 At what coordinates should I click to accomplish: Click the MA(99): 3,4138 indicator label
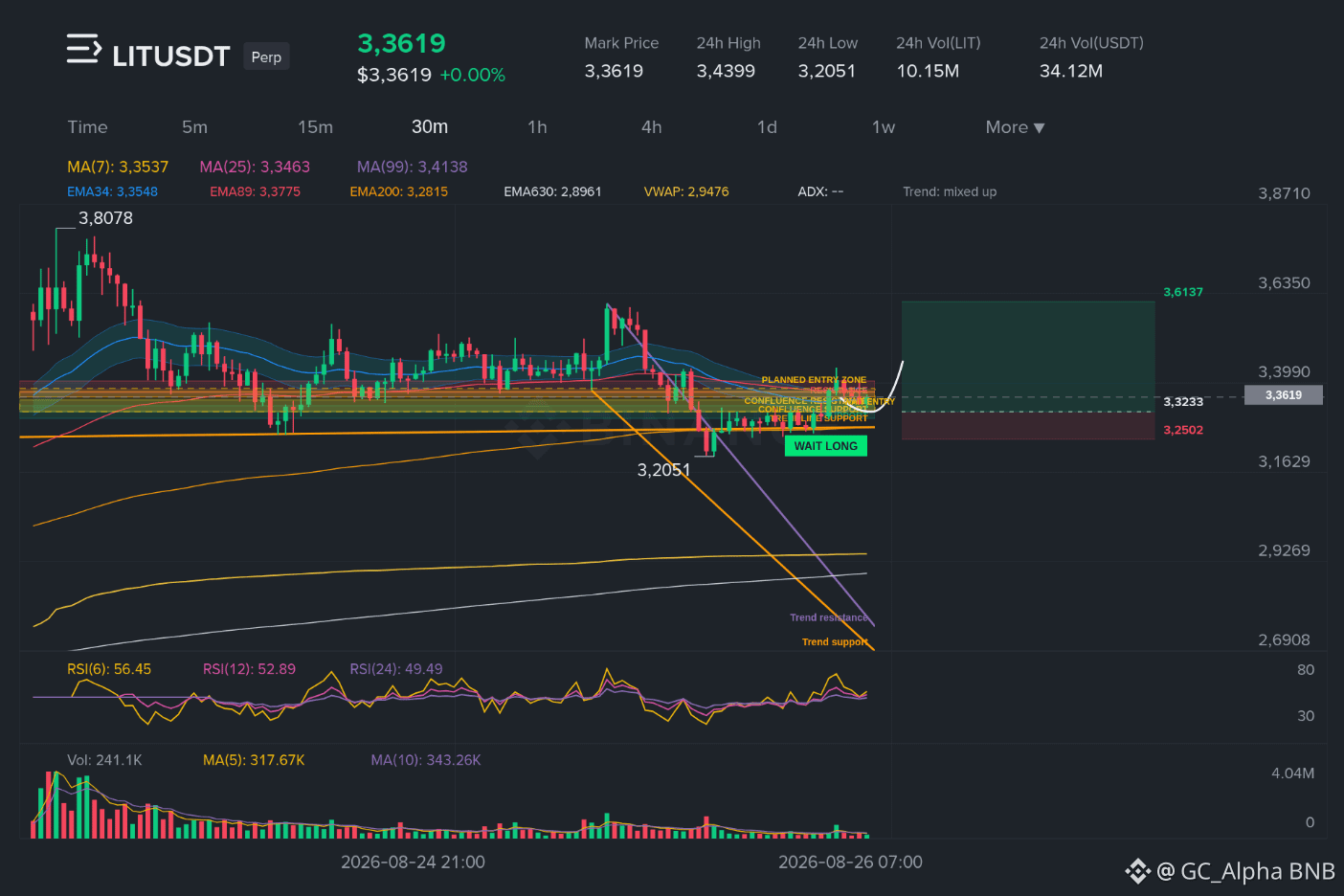pyautogui.click(x=413, y=167)
